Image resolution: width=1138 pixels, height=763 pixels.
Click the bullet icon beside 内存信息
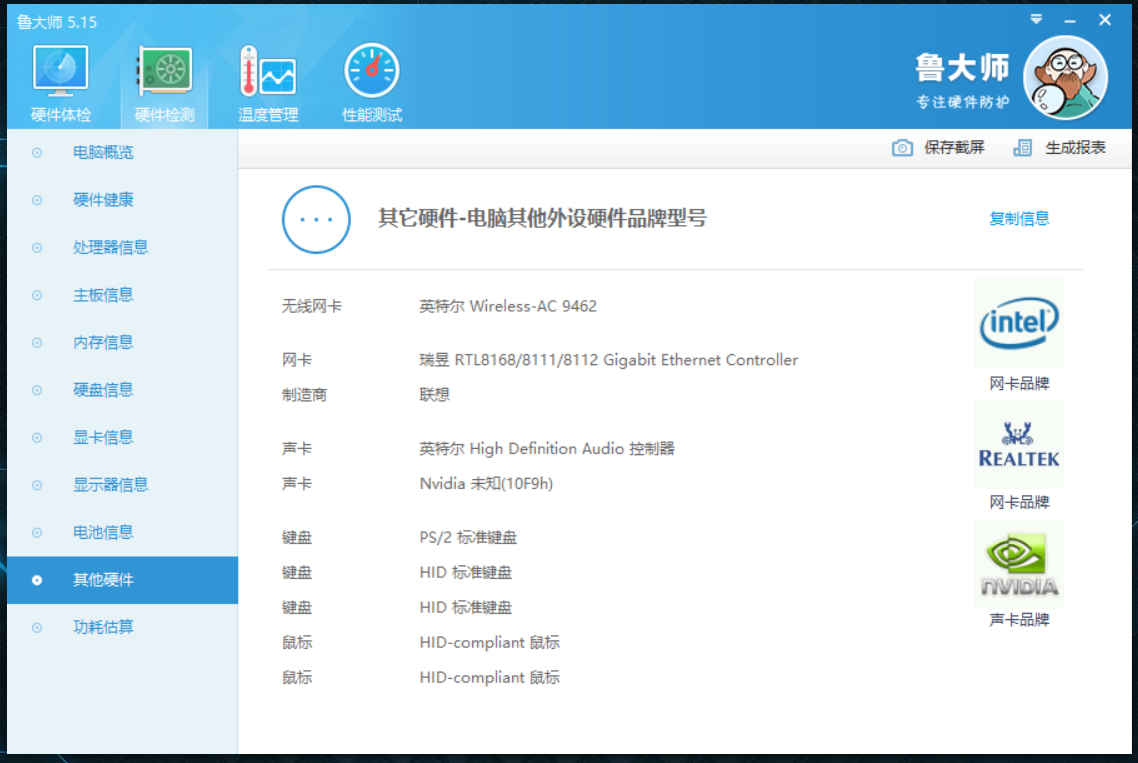pos(37,343)
